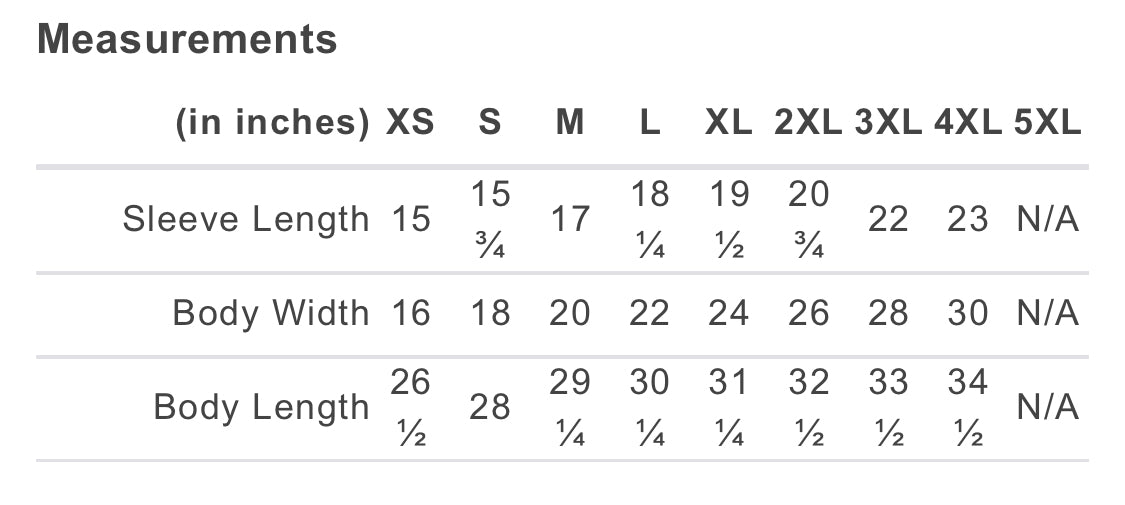Click the Measurements heading
The height and width of the screenshot is (505, 1125).
[x=187, y=40]
